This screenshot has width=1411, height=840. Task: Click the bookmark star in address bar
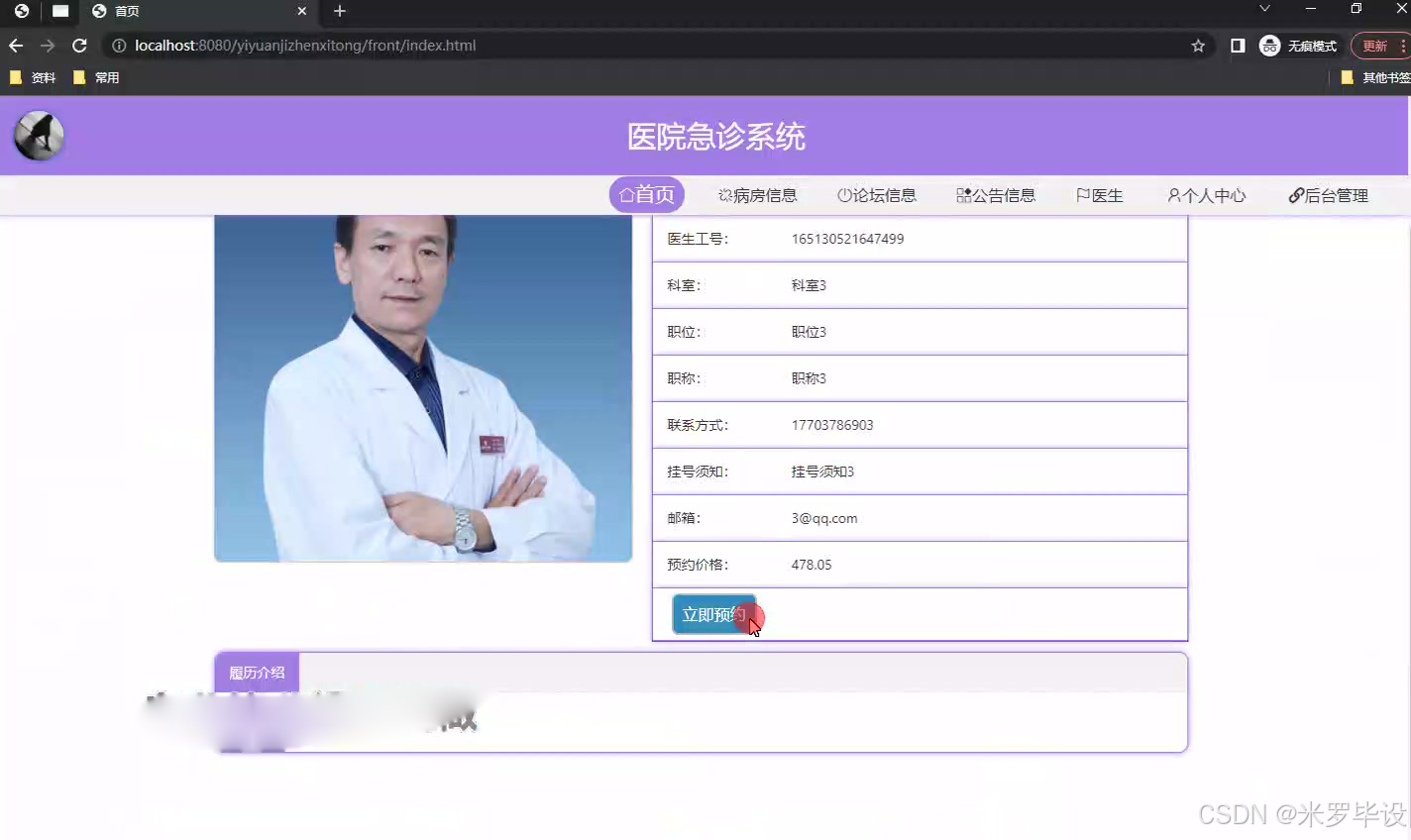1197,45
